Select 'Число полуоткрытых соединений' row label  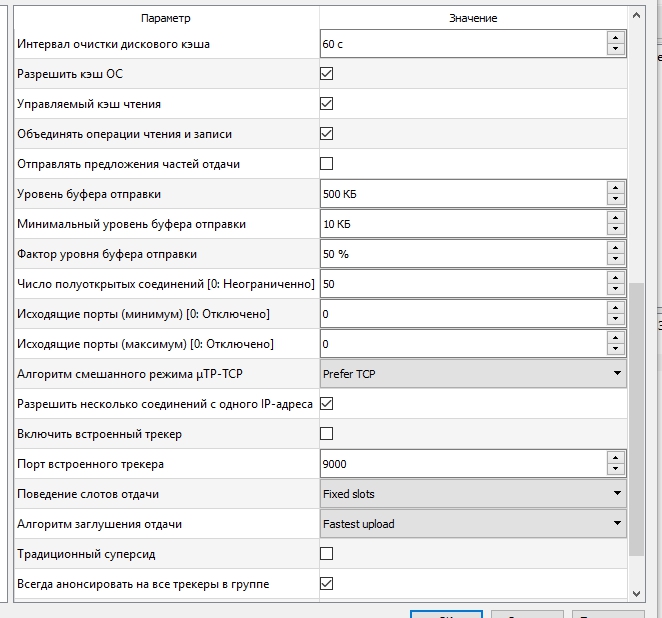tap(166, 284)
